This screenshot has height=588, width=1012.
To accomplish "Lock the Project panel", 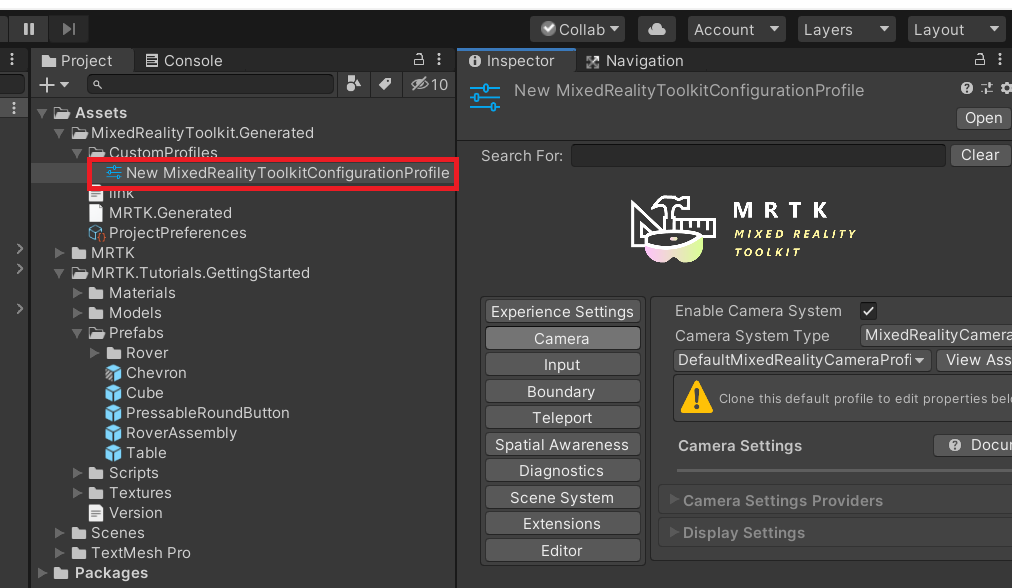I will pyautogui.click(x=419, y=59).
